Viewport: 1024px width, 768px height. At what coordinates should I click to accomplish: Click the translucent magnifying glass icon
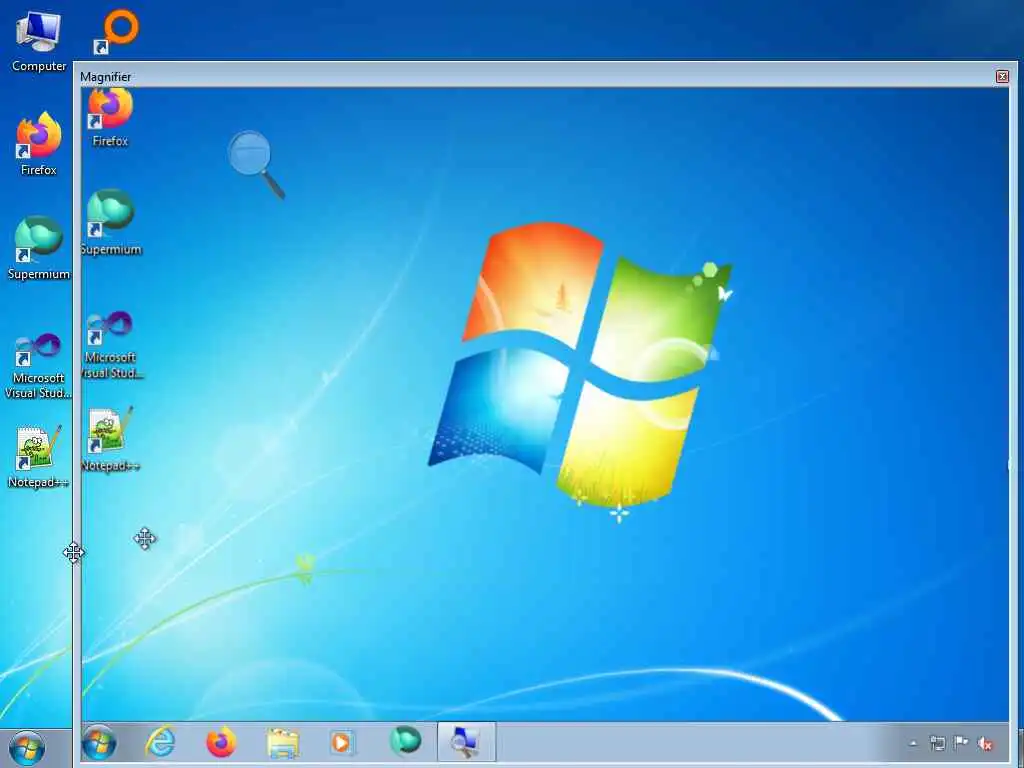click(256, 165)
